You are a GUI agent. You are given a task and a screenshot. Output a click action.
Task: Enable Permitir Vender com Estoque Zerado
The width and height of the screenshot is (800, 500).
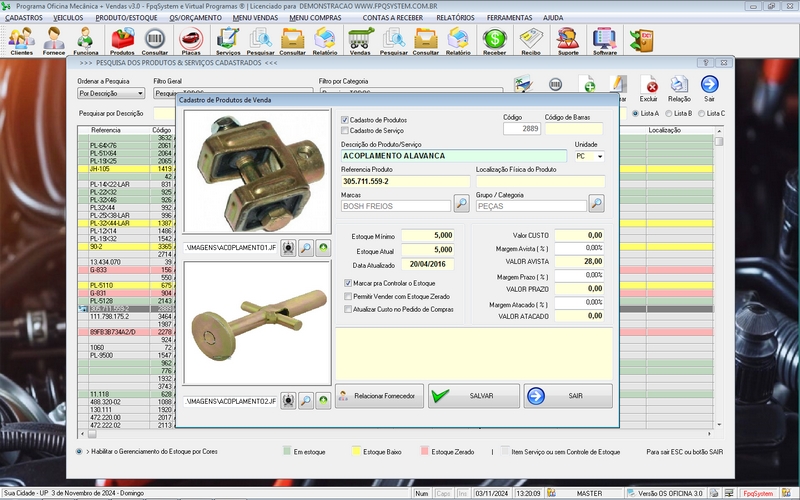(x=347, y=297)
